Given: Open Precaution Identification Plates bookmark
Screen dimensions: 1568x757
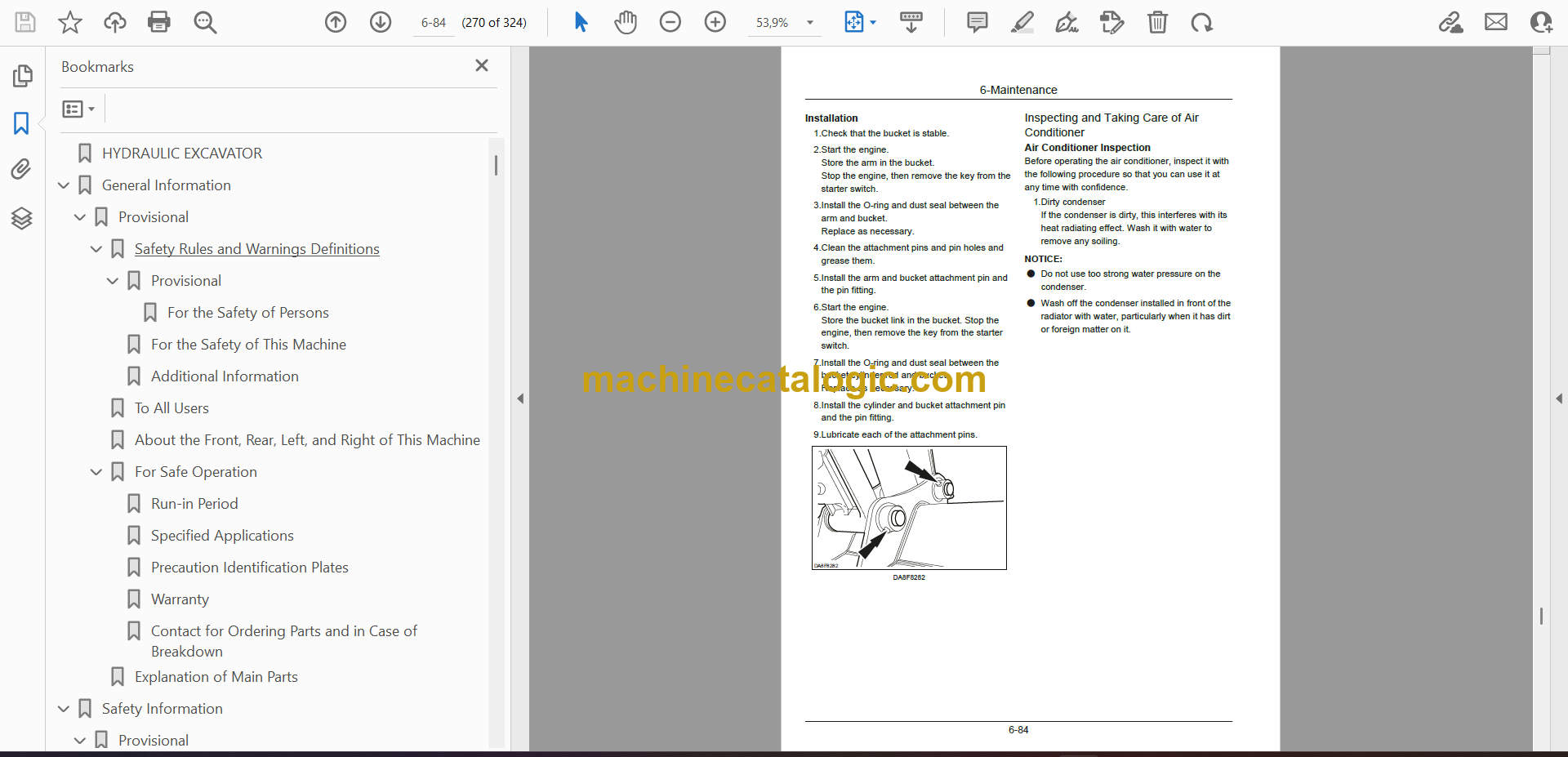Looking at the screenshot, I should click(x=249, y=568).
